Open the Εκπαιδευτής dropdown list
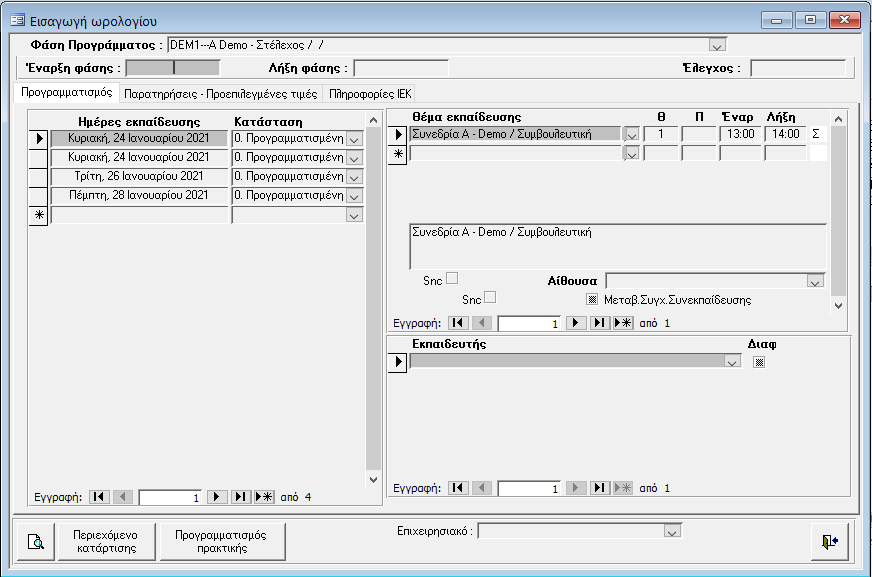 pos(731,362)
